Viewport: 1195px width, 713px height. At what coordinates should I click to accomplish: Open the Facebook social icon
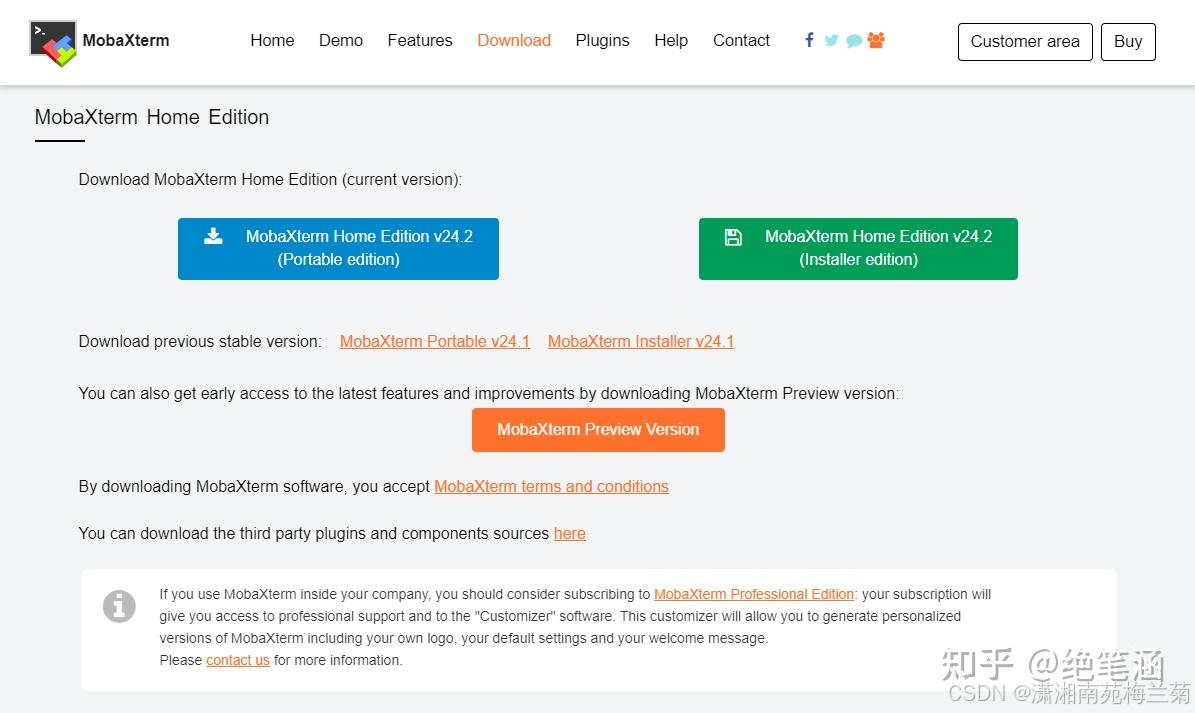(809, 40)
